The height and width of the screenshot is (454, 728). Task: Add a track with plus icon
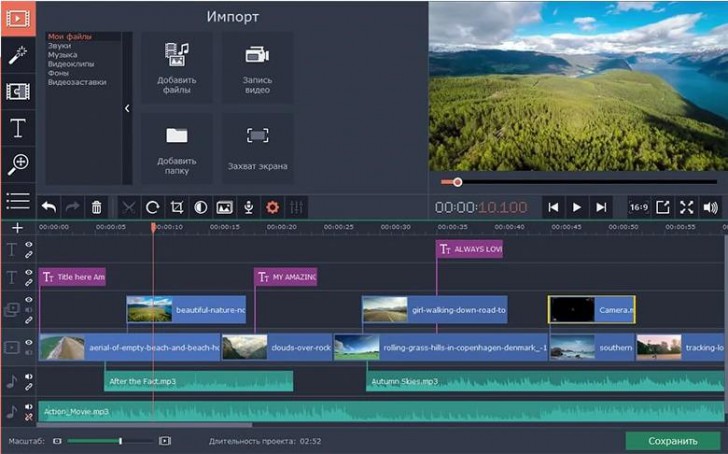pyautogui.click(x=18, y=227)
